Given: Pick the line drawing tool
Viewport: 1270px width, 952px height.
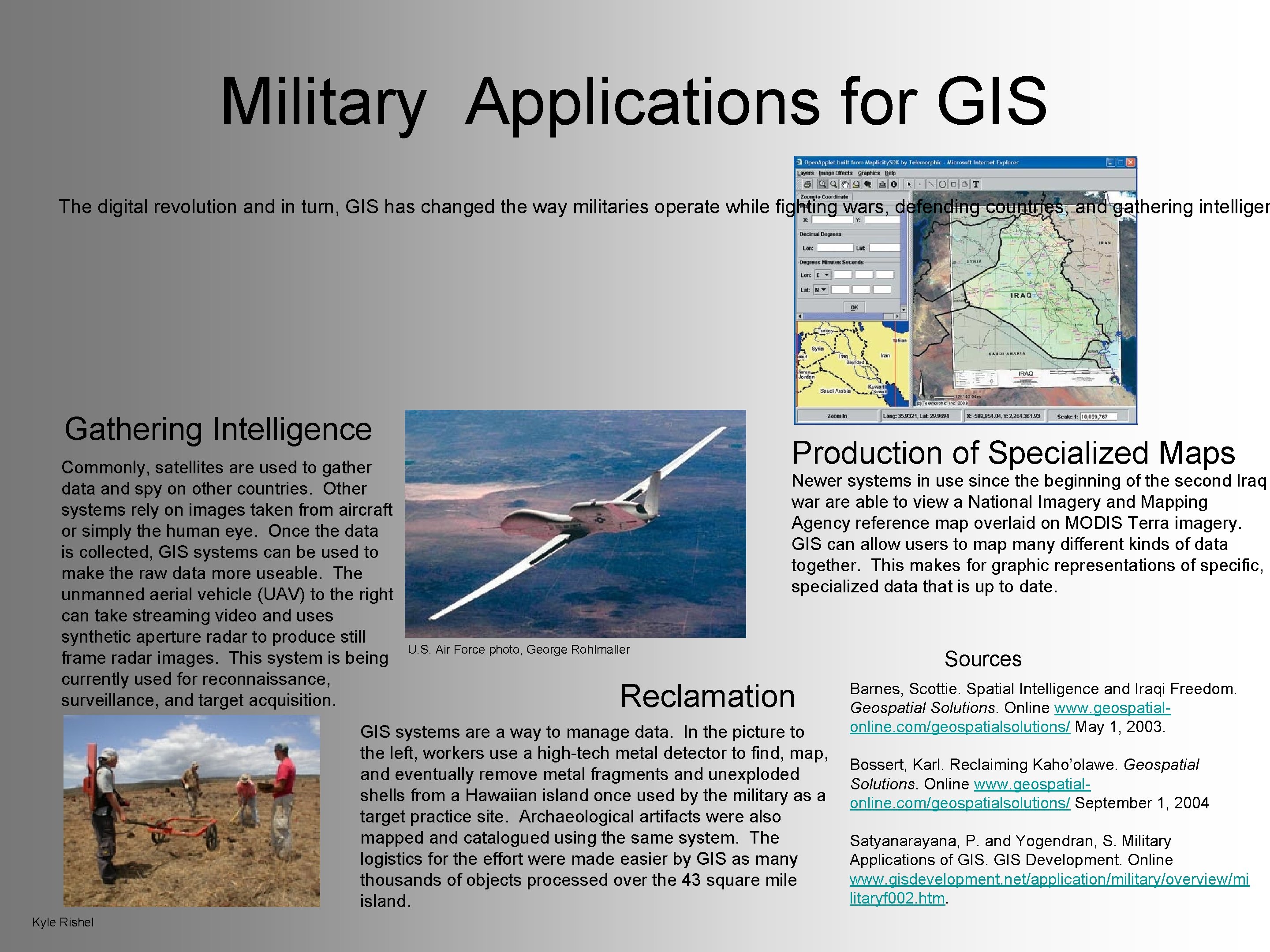Looking at the screenshot, I should (931, 185).
